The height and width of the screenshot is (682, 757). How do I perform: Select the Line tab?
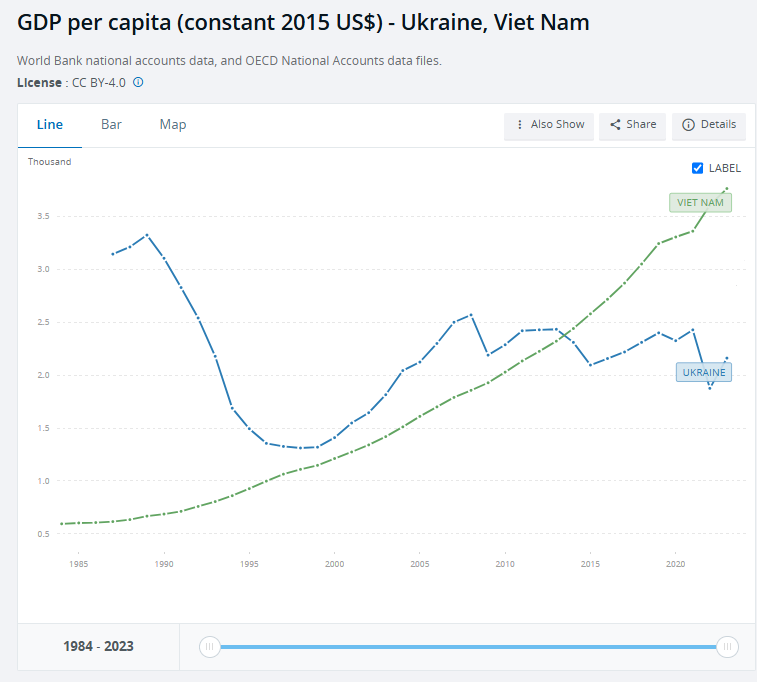tap(50, 125)
